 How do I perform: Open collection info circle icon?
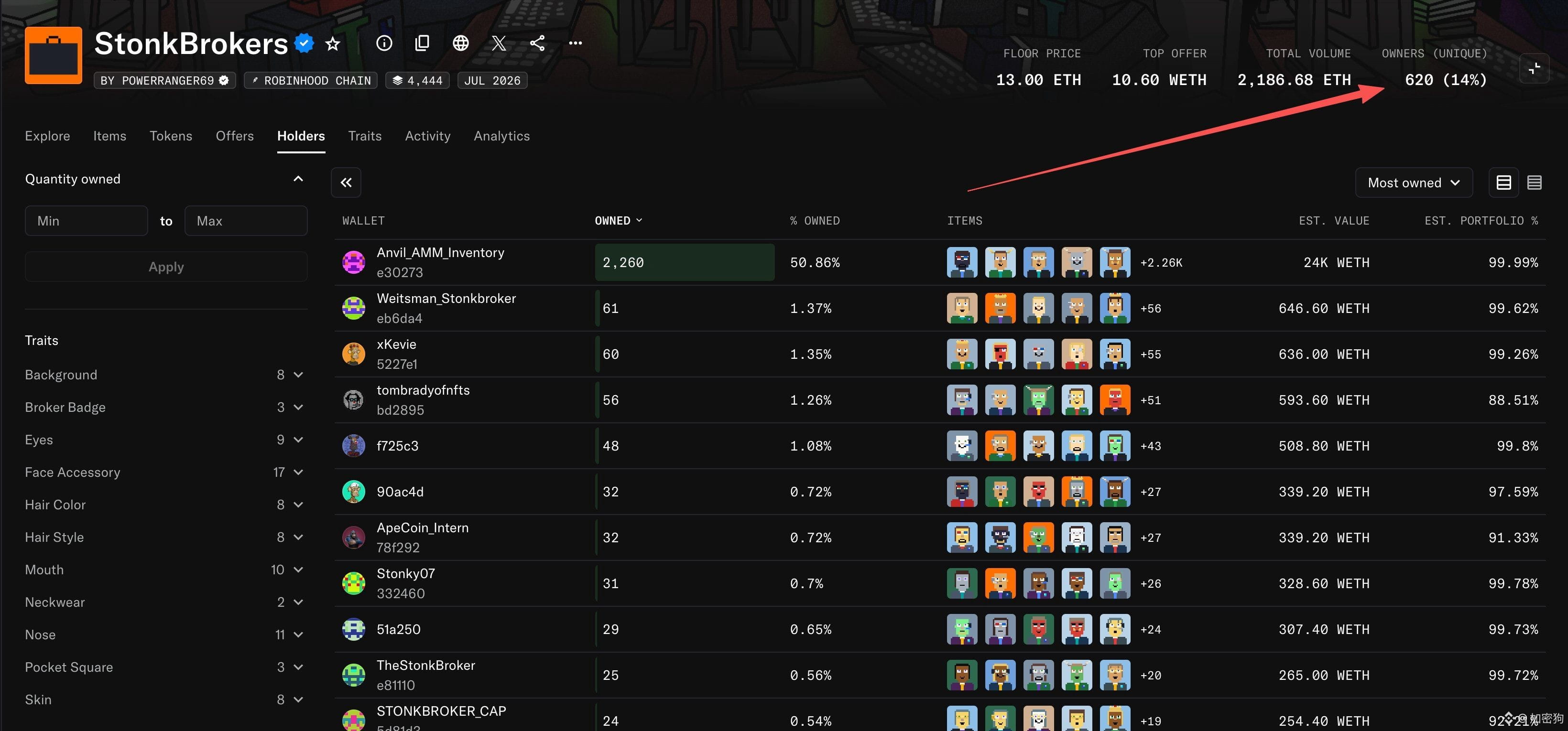click(384, 43)
